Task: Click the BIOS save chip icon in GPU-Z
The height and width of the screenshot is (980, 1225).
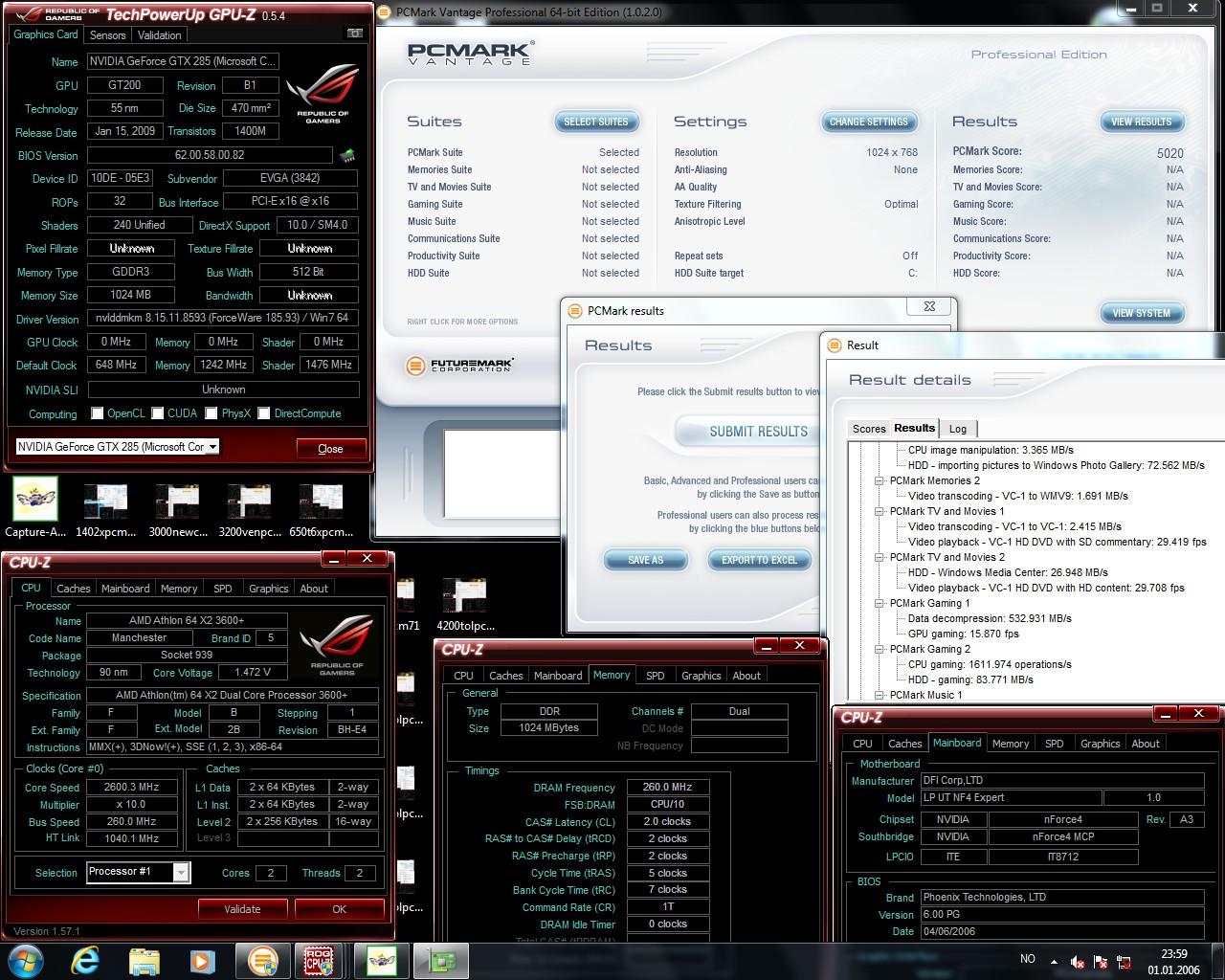Action: [347, 155]
